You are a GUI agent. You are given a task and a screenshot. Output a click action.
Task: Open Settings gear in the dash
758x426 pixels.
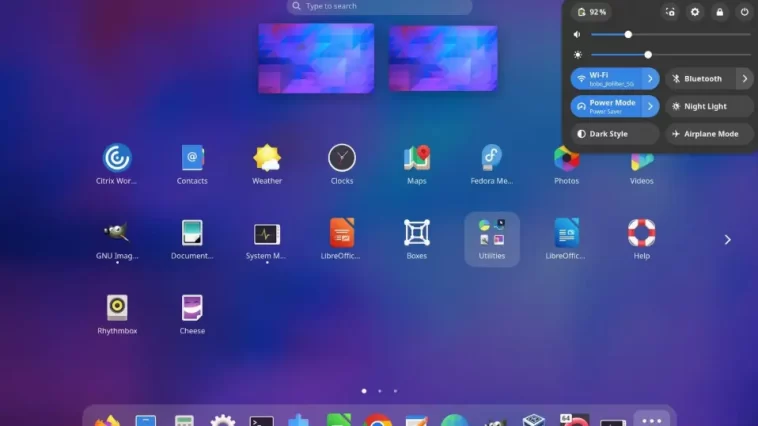pos(222,420)
